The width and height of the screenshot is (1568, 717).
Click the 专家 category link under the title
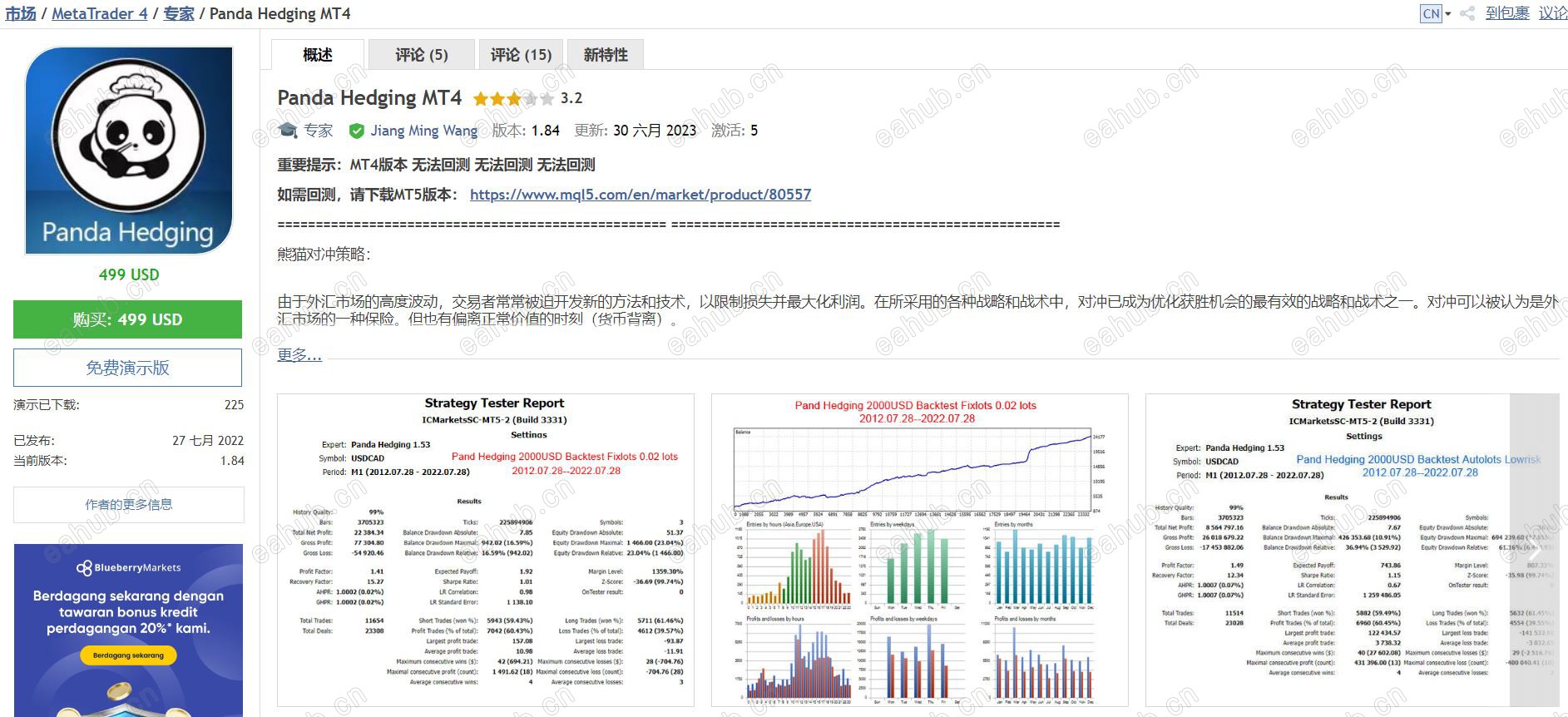(318, 131)
